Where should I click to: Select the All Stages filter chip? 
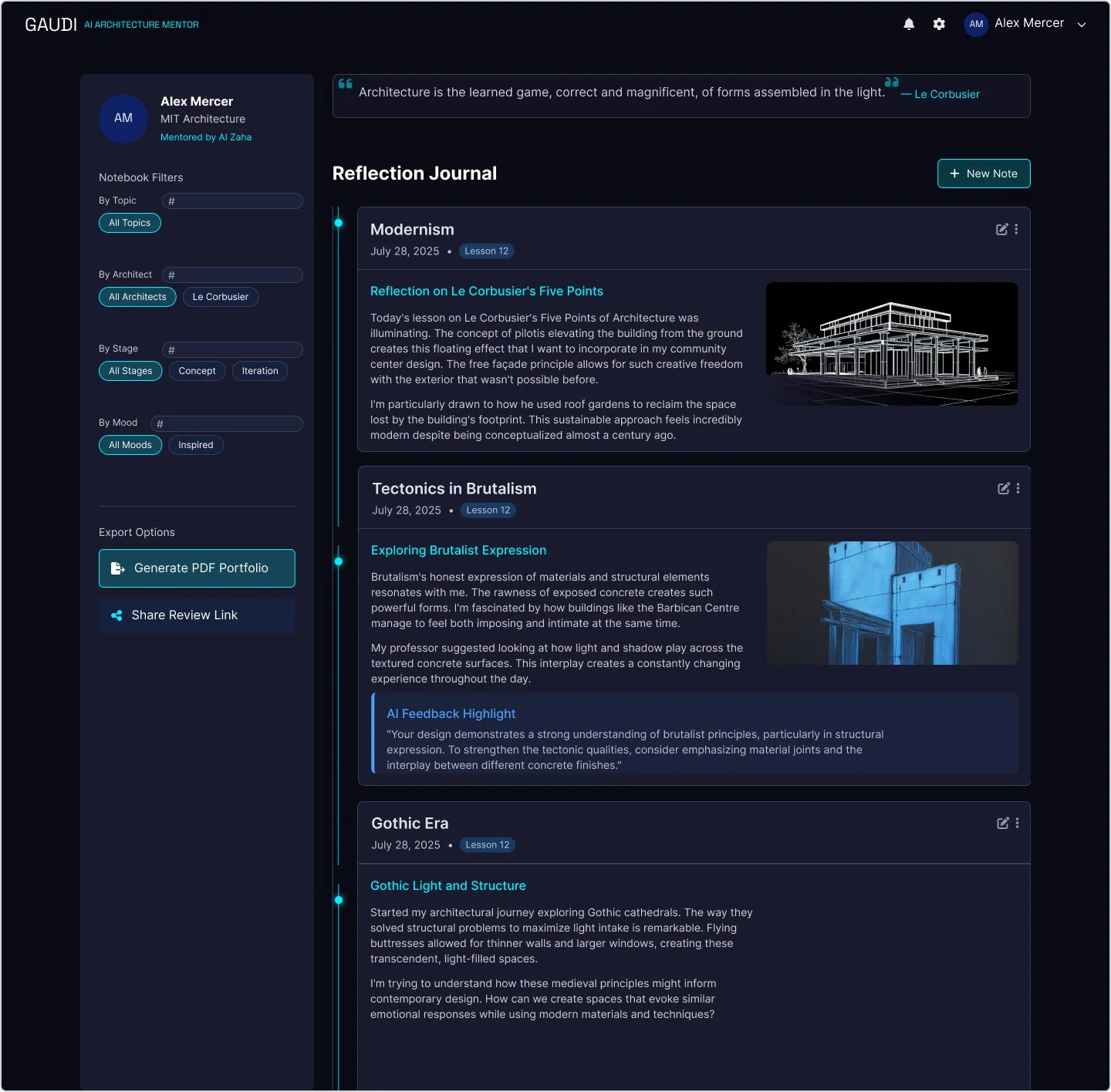pos(130,371)
